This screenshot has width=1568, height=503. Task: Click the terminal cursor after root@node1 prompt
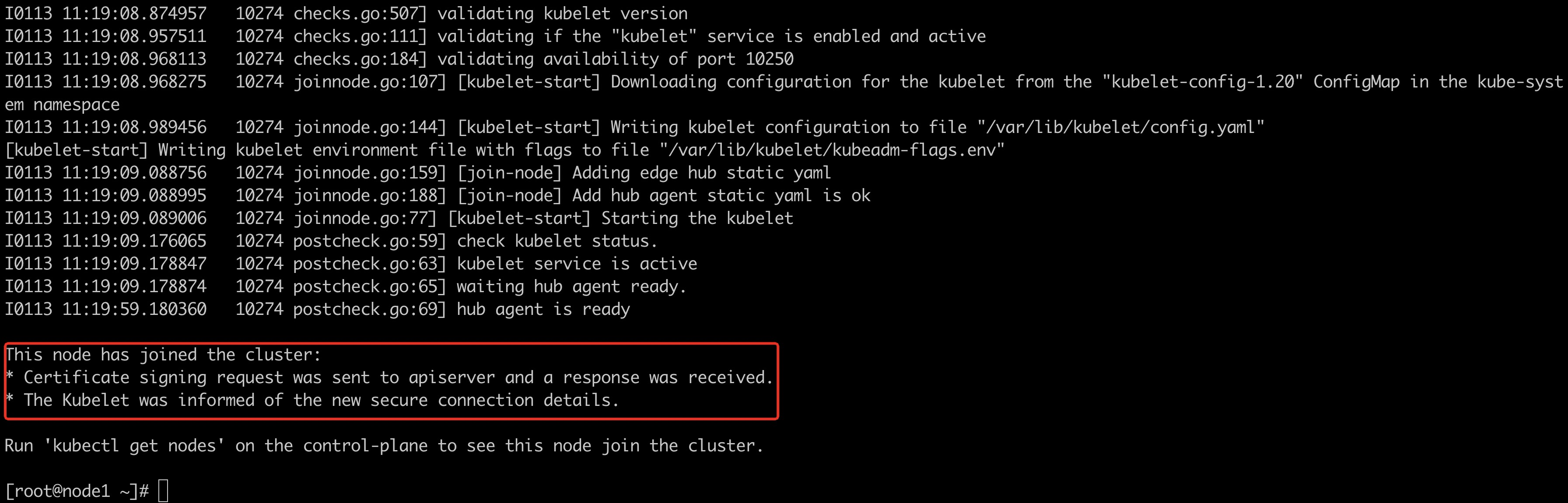tap(163, 491)
